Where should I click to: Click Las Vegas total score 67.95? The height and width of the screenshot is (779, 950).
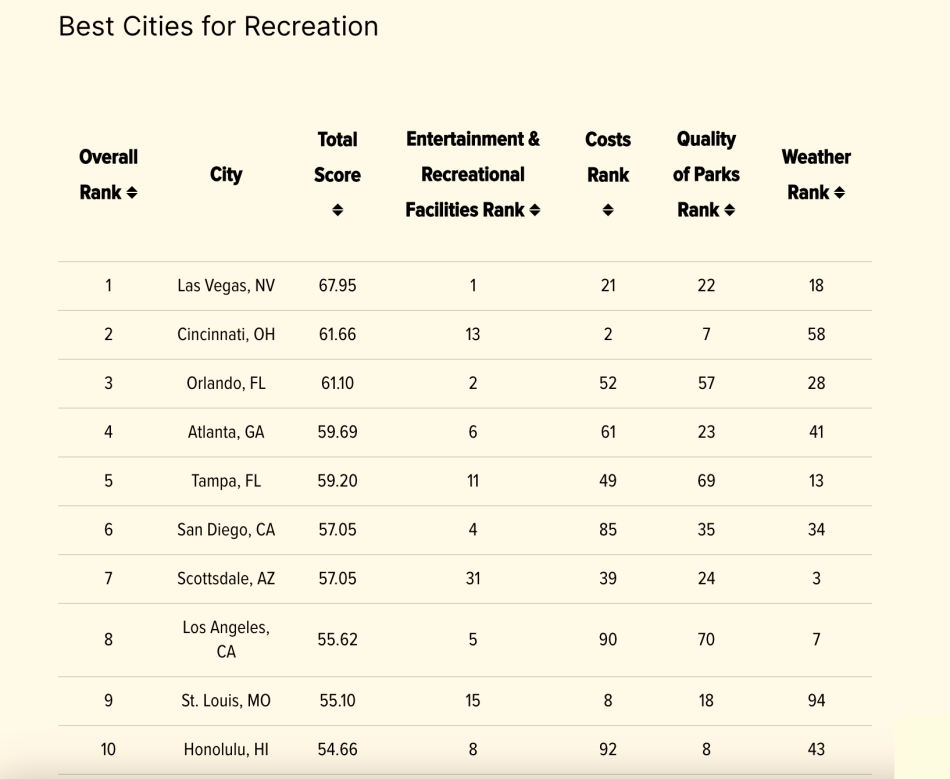click(337, 286)
